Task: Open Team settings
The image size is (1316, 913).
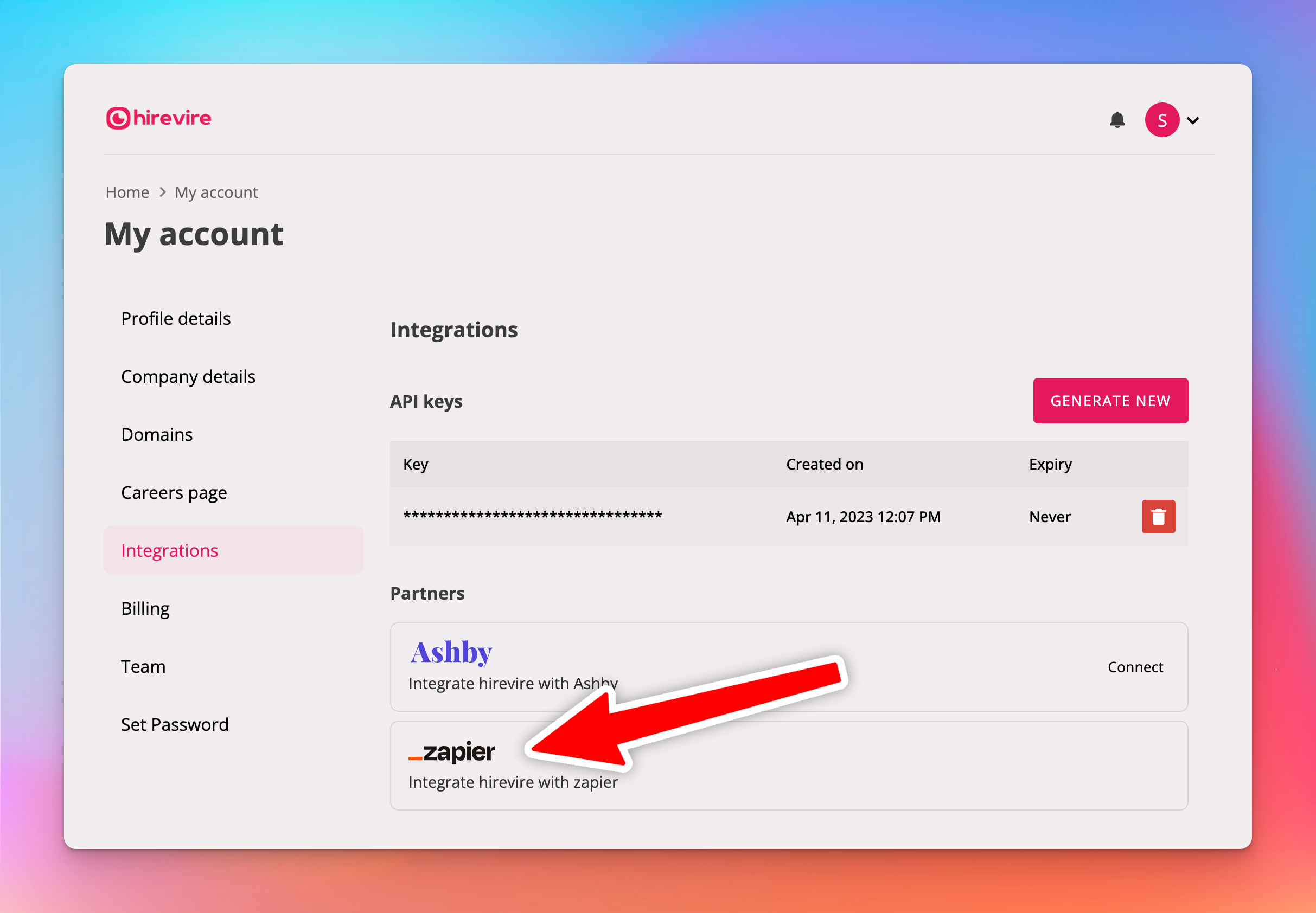Action: pyautogui.click(x=143, y=666)
